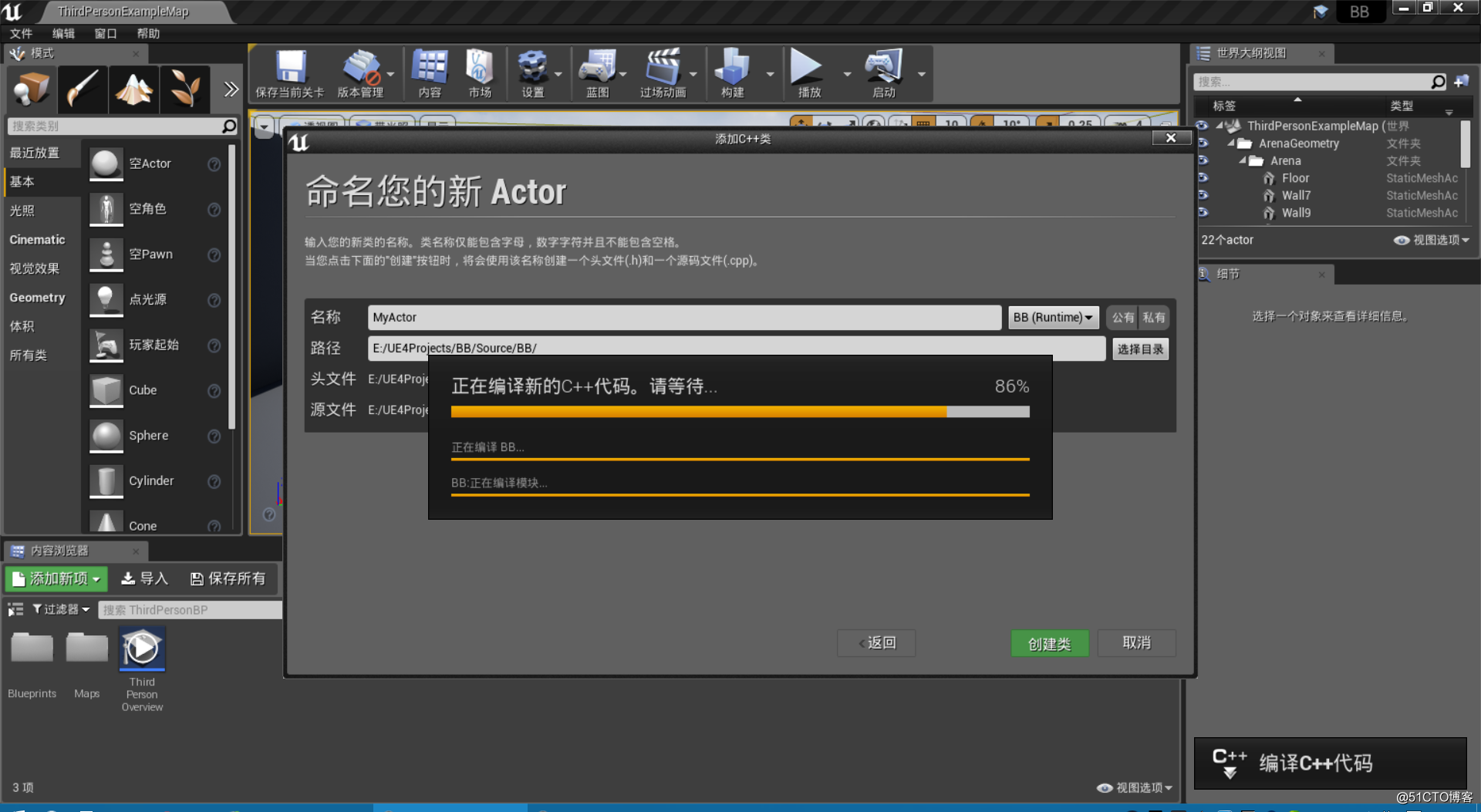1481x812 pixels.
Task: Open File (文件) menu
Action: (21, 33)
